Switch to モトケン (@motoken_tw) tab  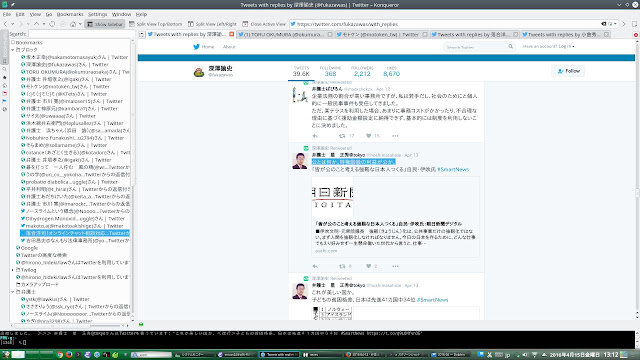coord(382,35)
